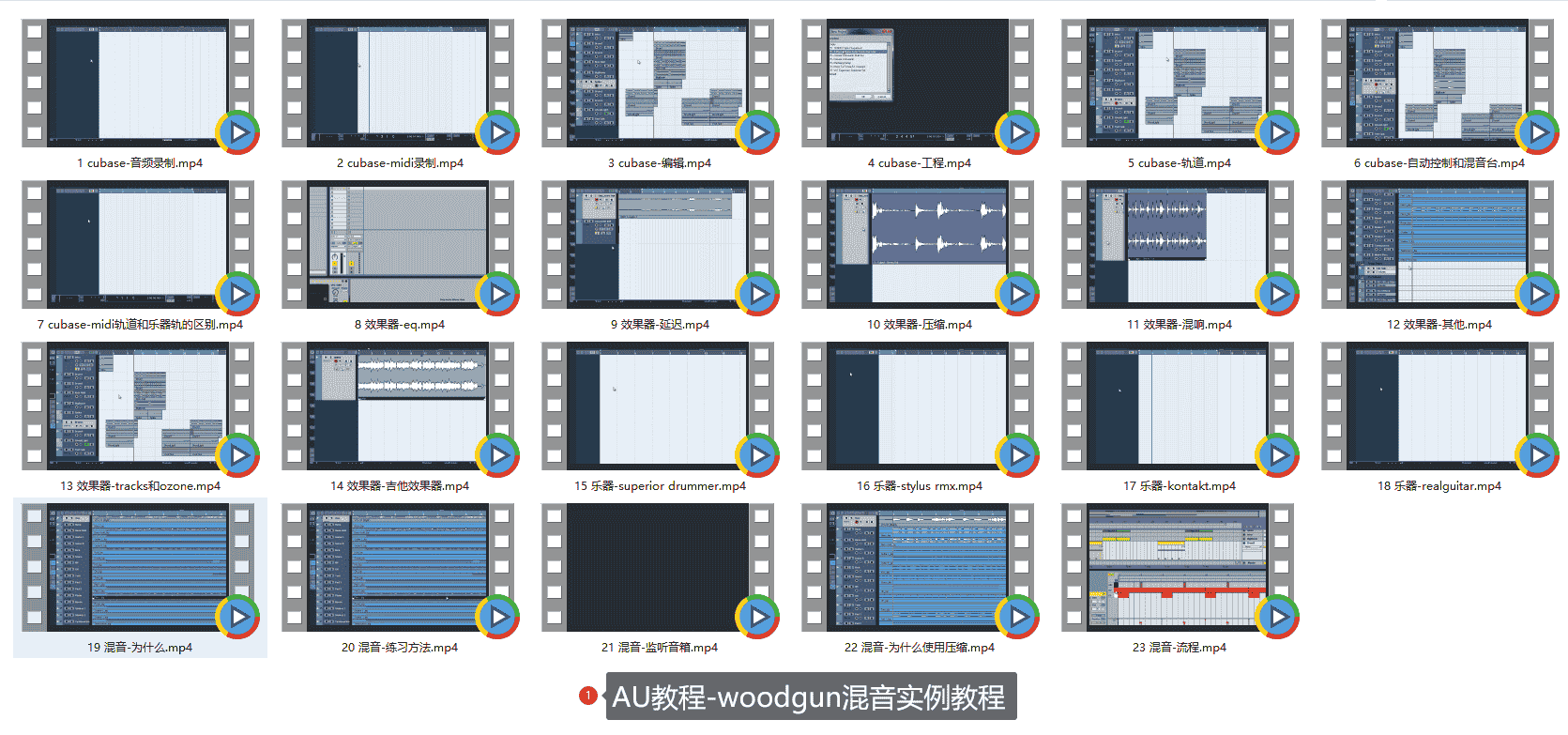Viewport: 1568px width, 735px height.
Task: Select file name 12 效果器-其他.mp4
Action: pos(1439,325)
